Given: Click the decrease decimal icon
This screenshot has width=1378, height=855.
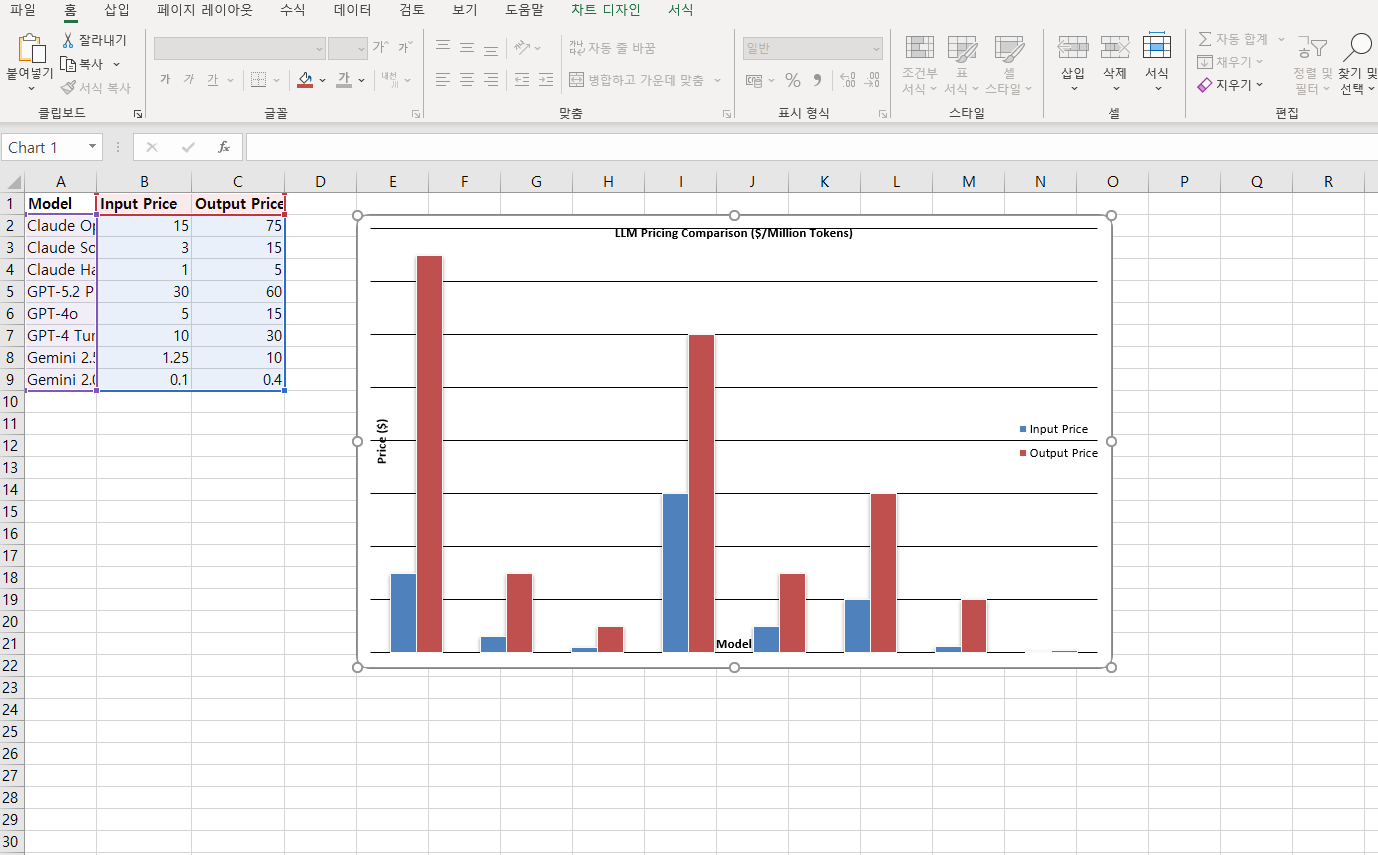Looking at the screenshot, I should coord(872,80).
